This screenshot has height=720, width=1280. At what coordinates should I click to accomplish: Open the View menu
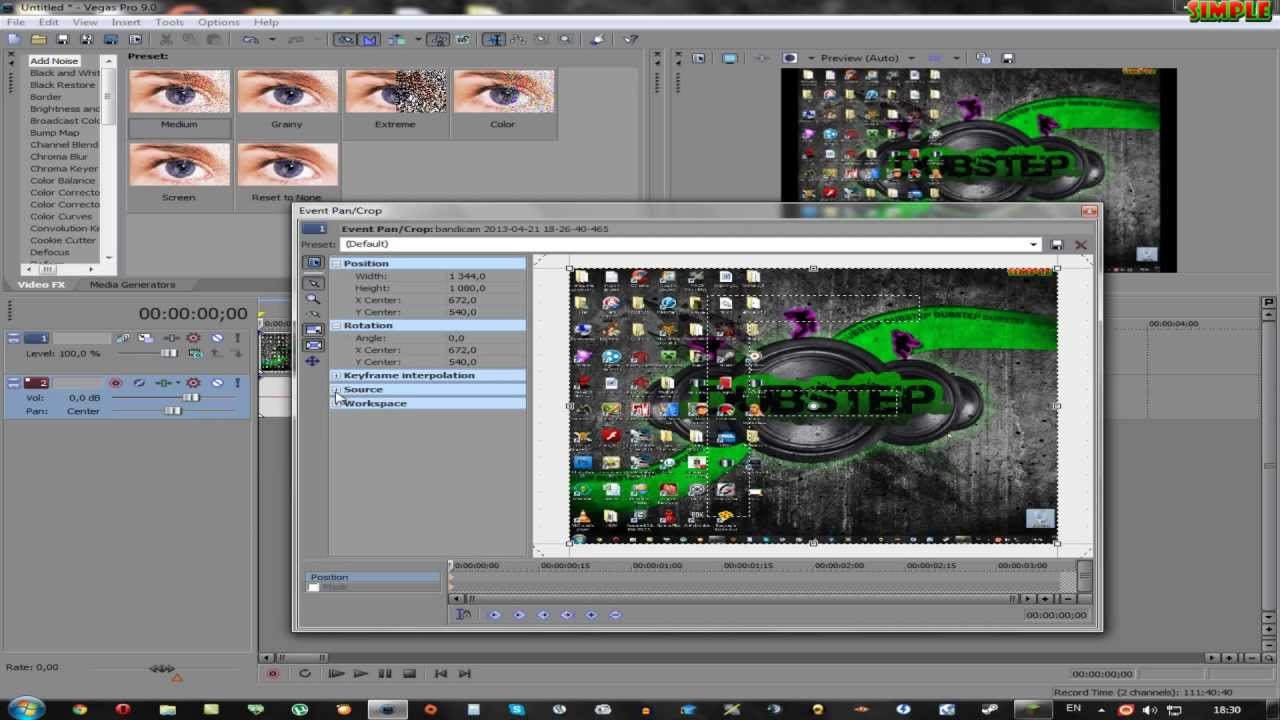click(x=85, y=22)
